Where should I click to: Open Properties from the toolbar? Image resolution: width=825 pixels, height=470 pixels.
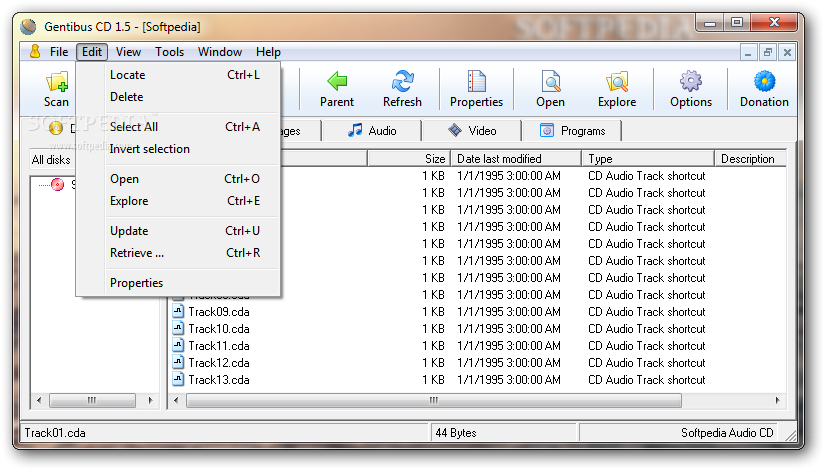pyautogui.click(x=476, y=89)
